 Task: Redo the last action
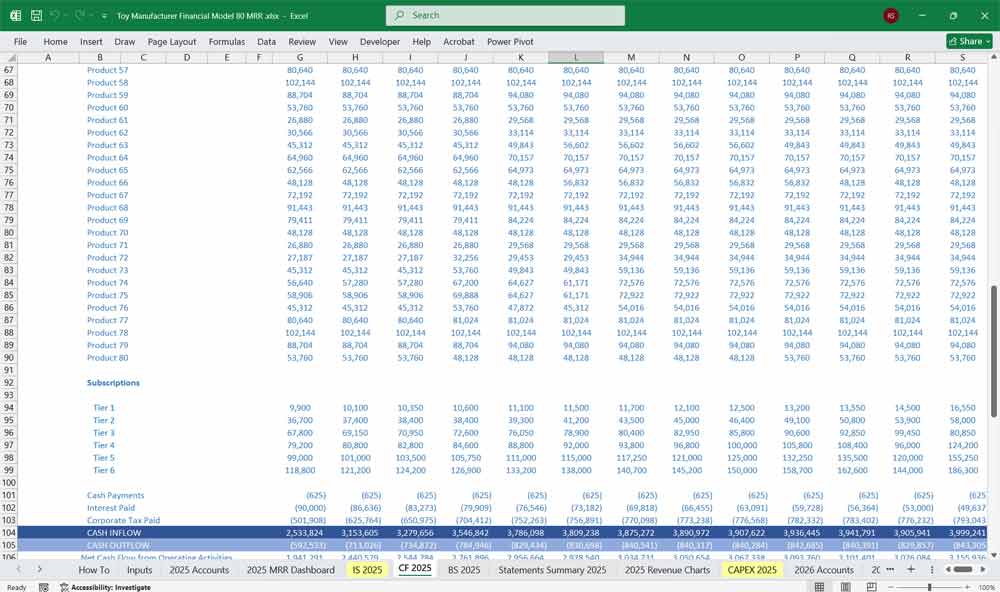coord(80,15)
